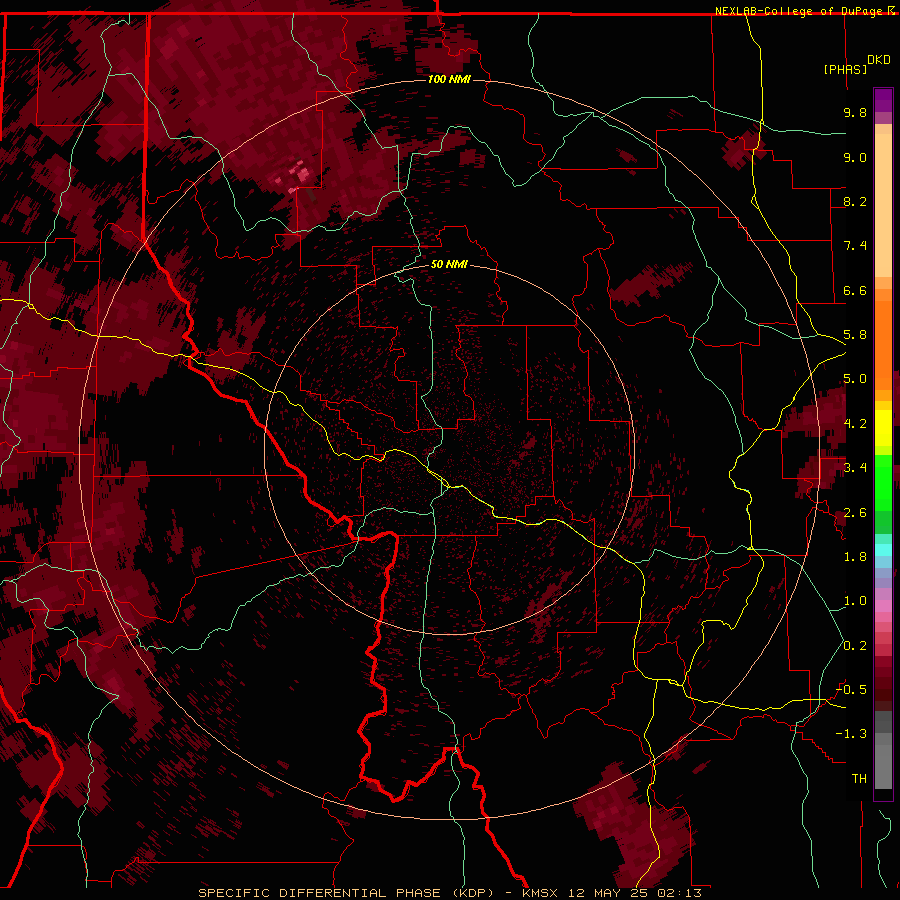Click the -0.5 value on the scale
900x900 pixels.
click(851, 690)
